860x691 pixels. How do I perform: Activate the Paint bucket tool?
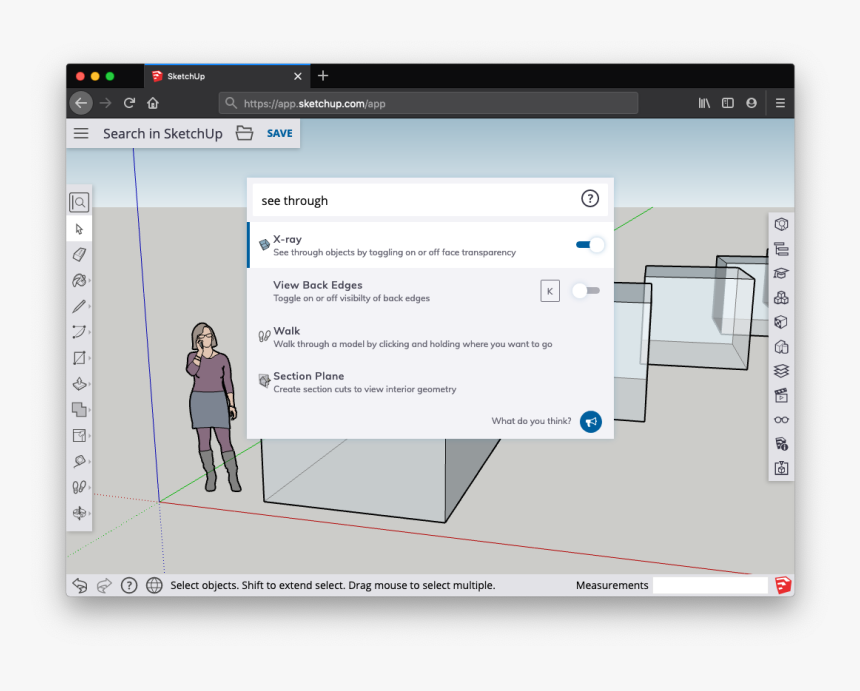pyautogui.click(x=79, y=280)
